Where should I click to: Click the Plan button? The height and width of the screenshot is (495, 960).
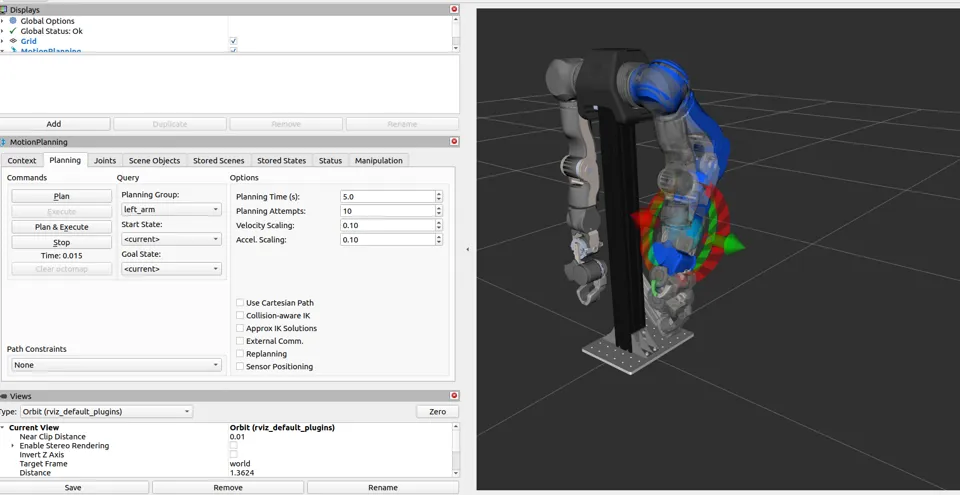click(x=61, y=197)
